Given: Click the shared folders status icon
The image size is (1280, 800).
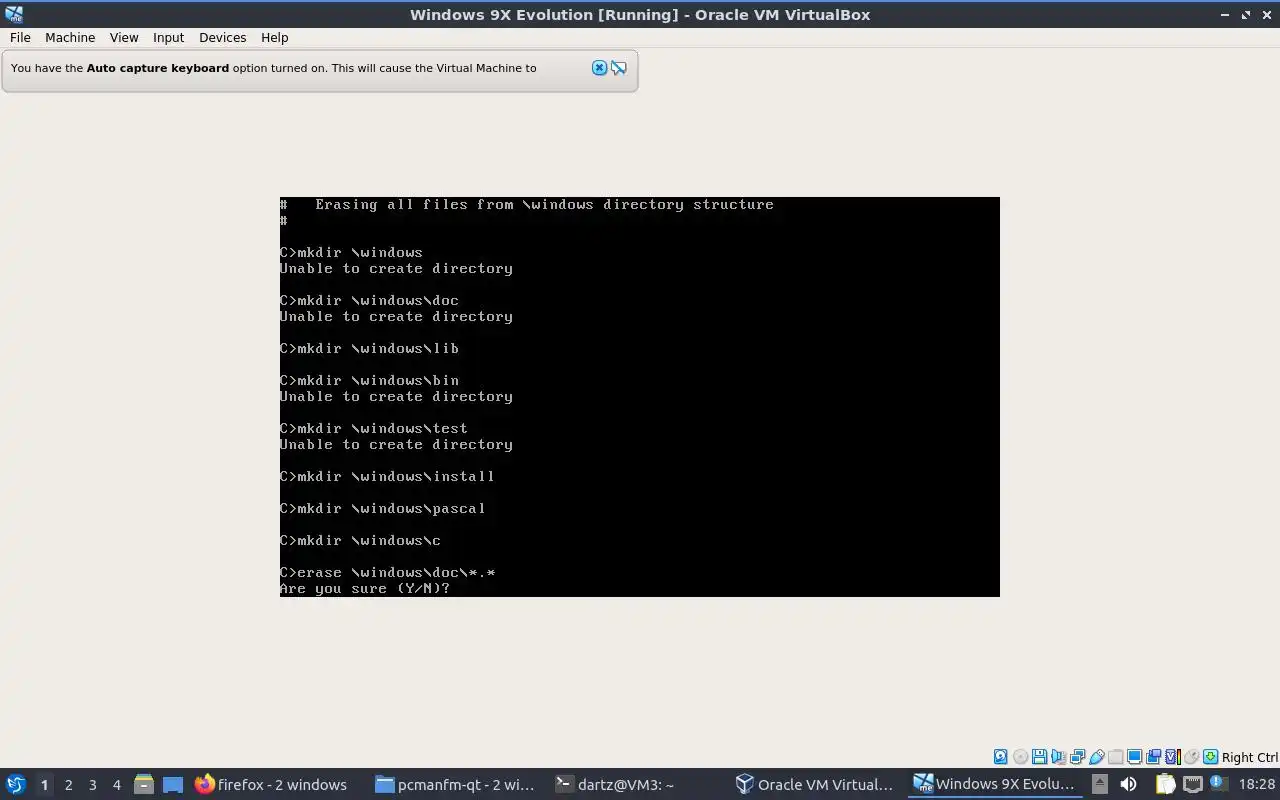Looking at the screenshot, I should point(1115,757).
